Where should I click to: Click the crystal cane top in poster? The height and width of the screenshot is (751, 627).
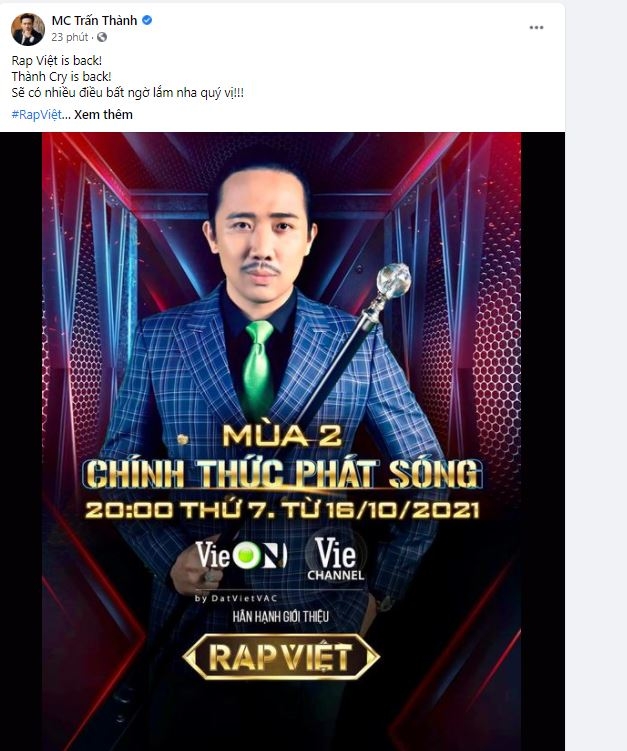pos(394,280)
